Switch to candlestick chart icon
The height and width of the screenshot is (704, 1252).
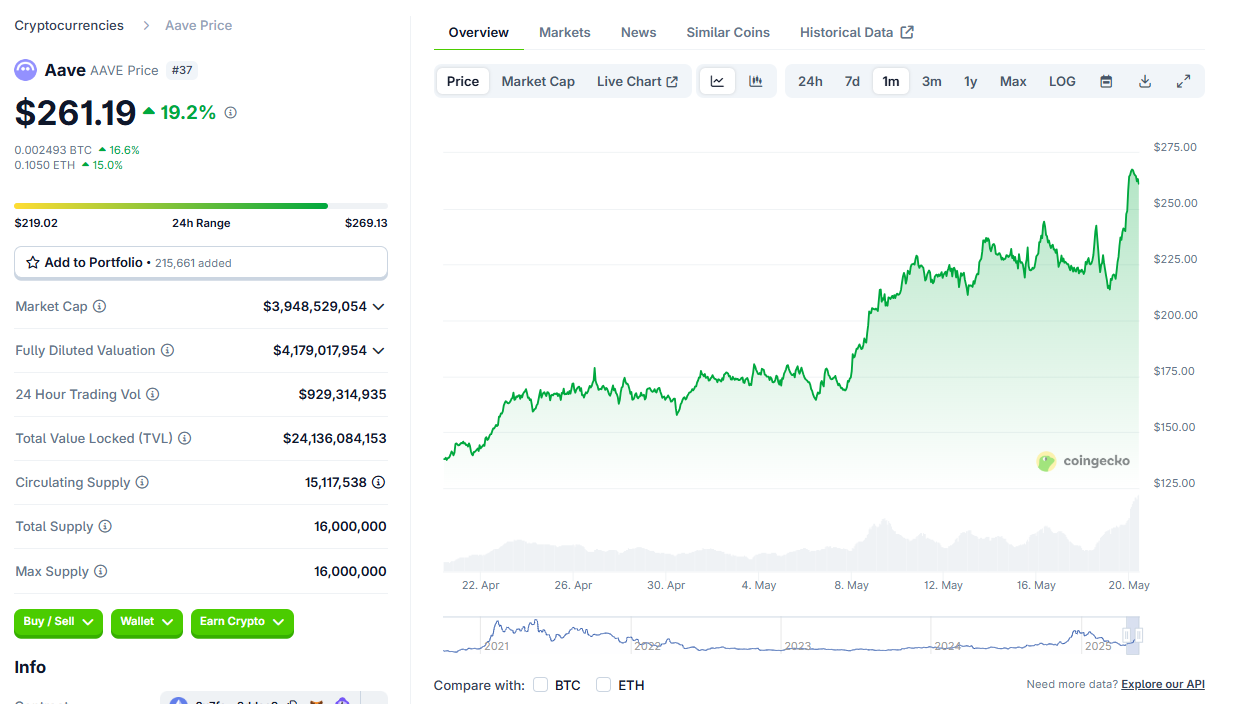(756, 81)
